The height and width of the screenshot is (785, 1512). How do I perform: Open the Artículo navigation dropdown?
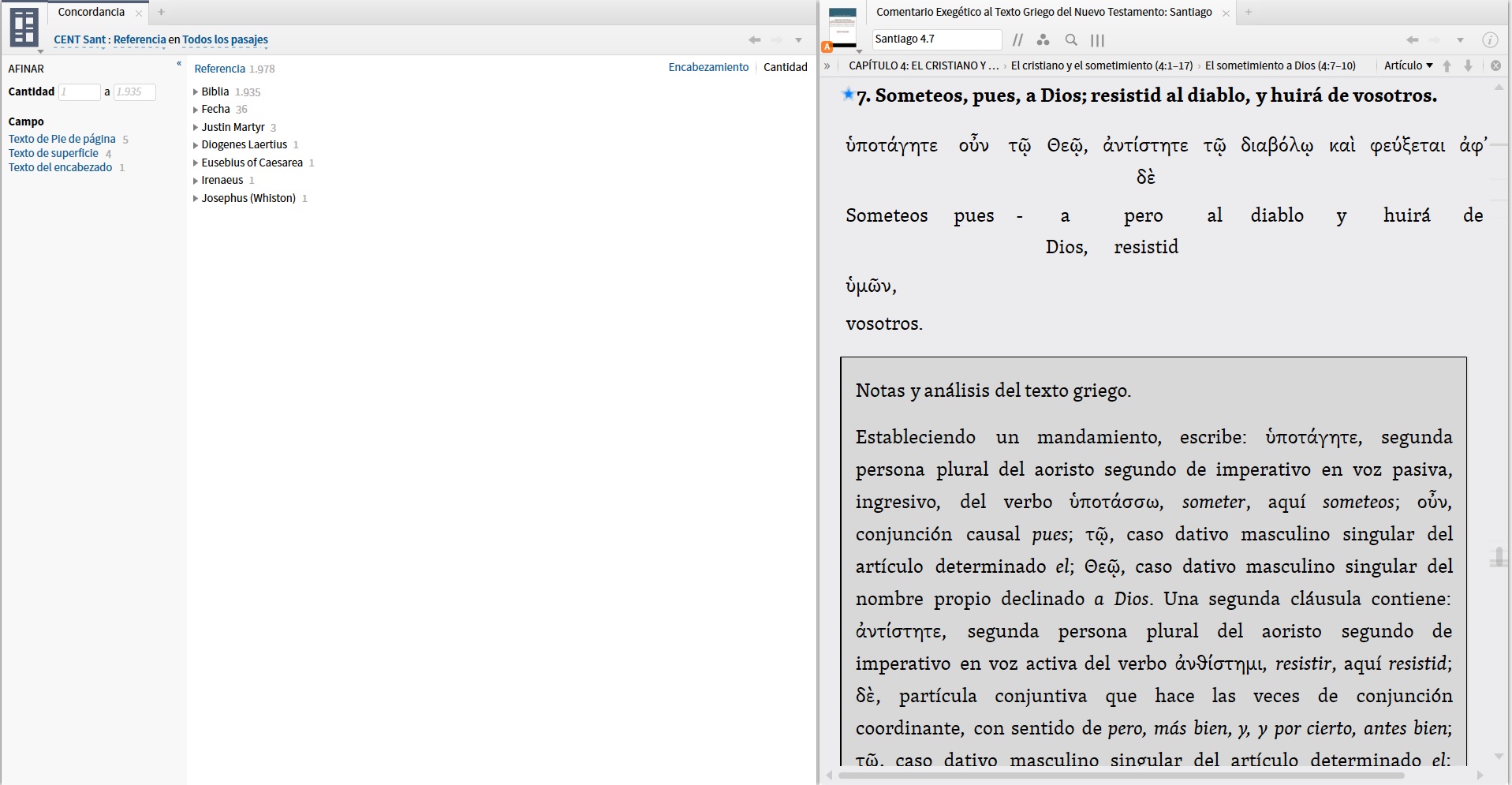click(x=1409, y=65)
